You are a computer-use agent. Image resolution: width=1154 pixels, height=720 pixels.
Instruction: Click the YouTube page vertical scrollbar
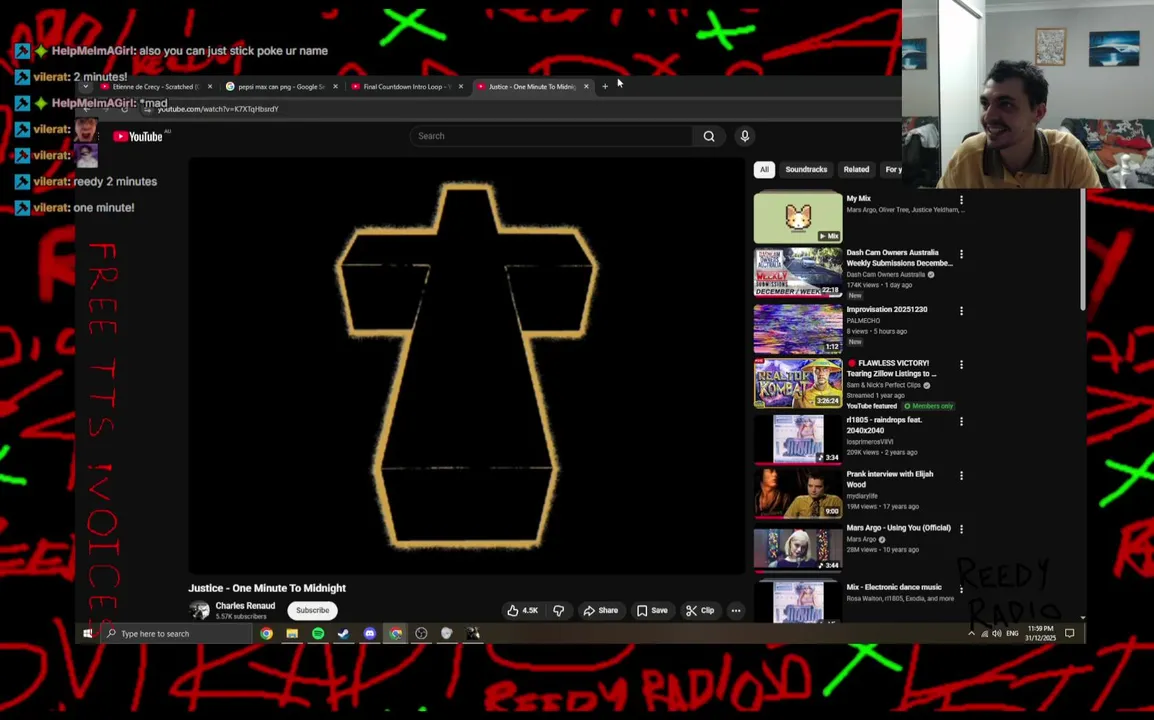[x=1083, y=250]
